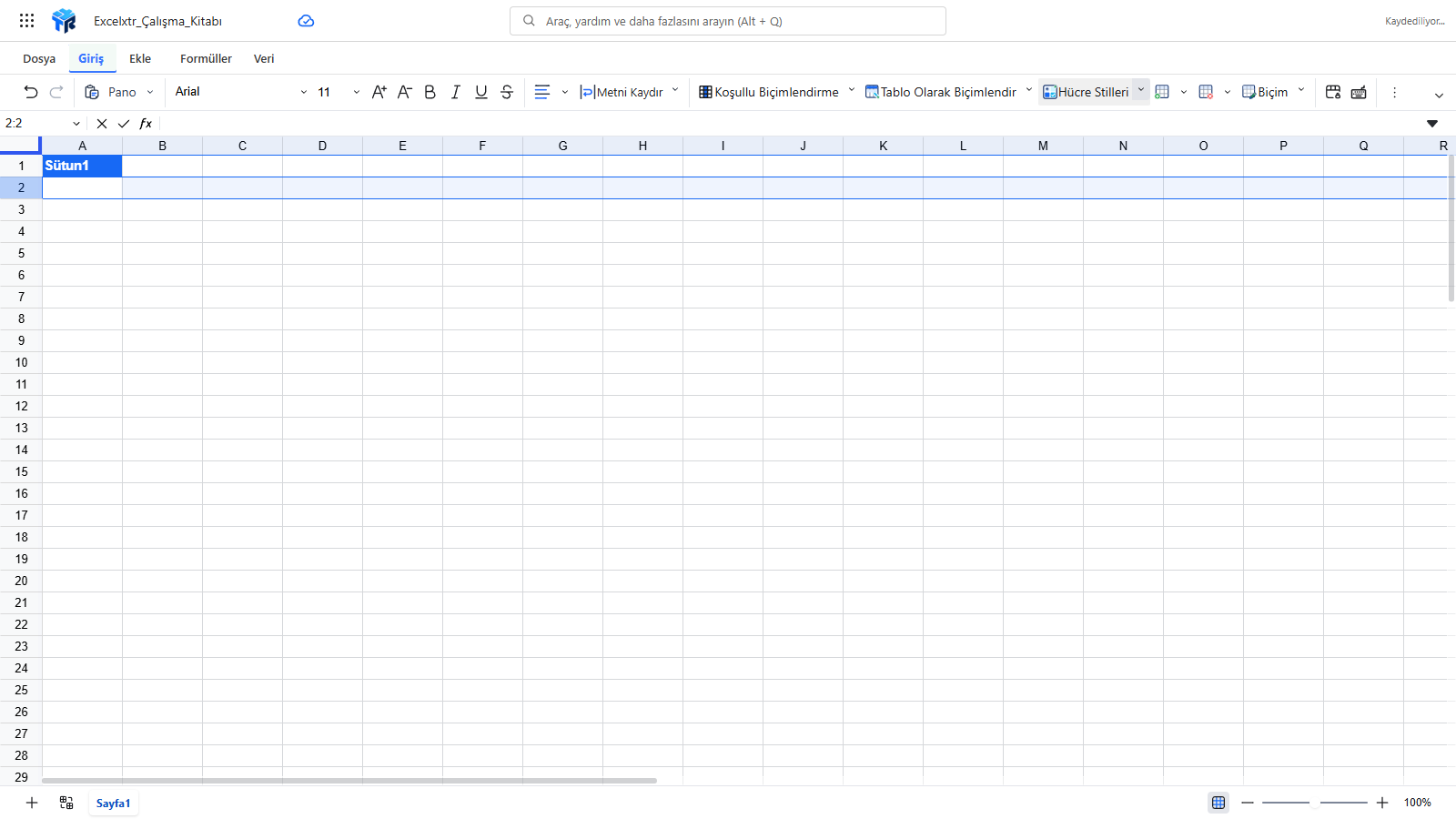Decrease font size with the A- icon
The image size is (1456, 819).
coord(405,92)
